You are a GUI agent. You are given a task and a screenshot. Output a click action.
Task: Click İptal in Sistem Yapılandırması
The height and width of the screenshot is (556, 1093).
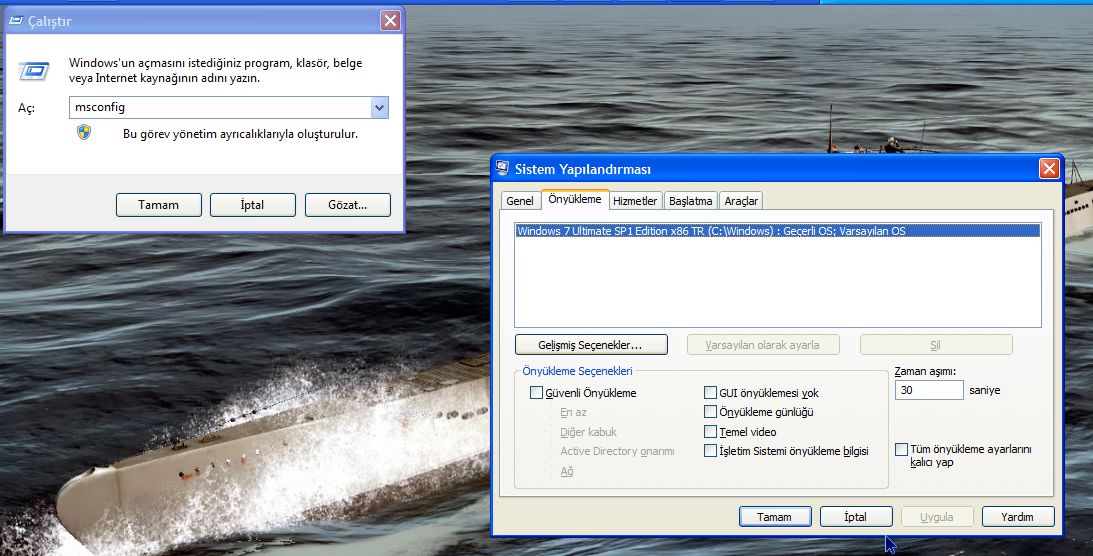pos(856,517)
